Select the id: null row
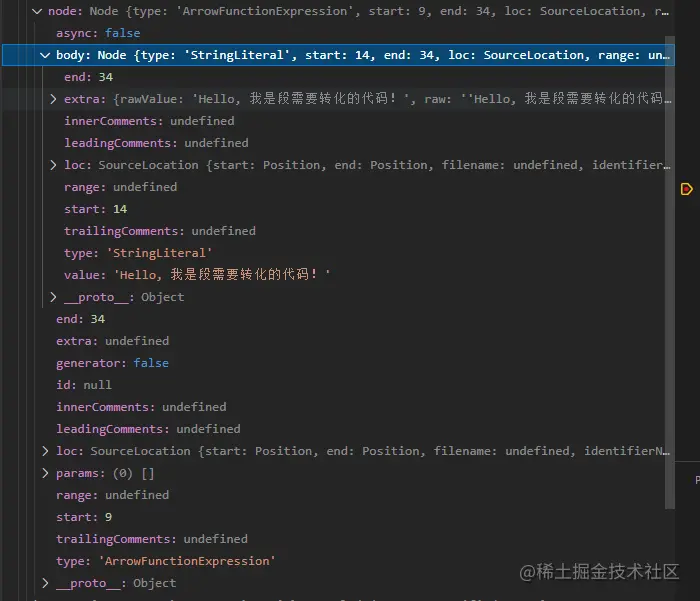Viewport: 700px width, 601px height. tap(338, 385)
